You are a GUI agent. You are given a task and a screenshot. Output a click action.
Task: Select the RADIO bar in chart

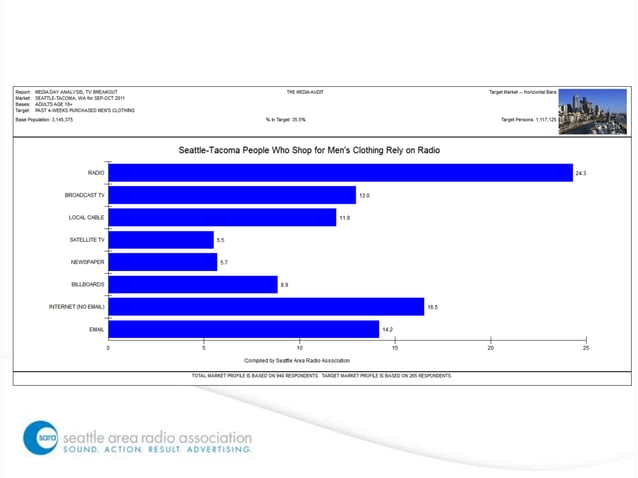[341, 173]
